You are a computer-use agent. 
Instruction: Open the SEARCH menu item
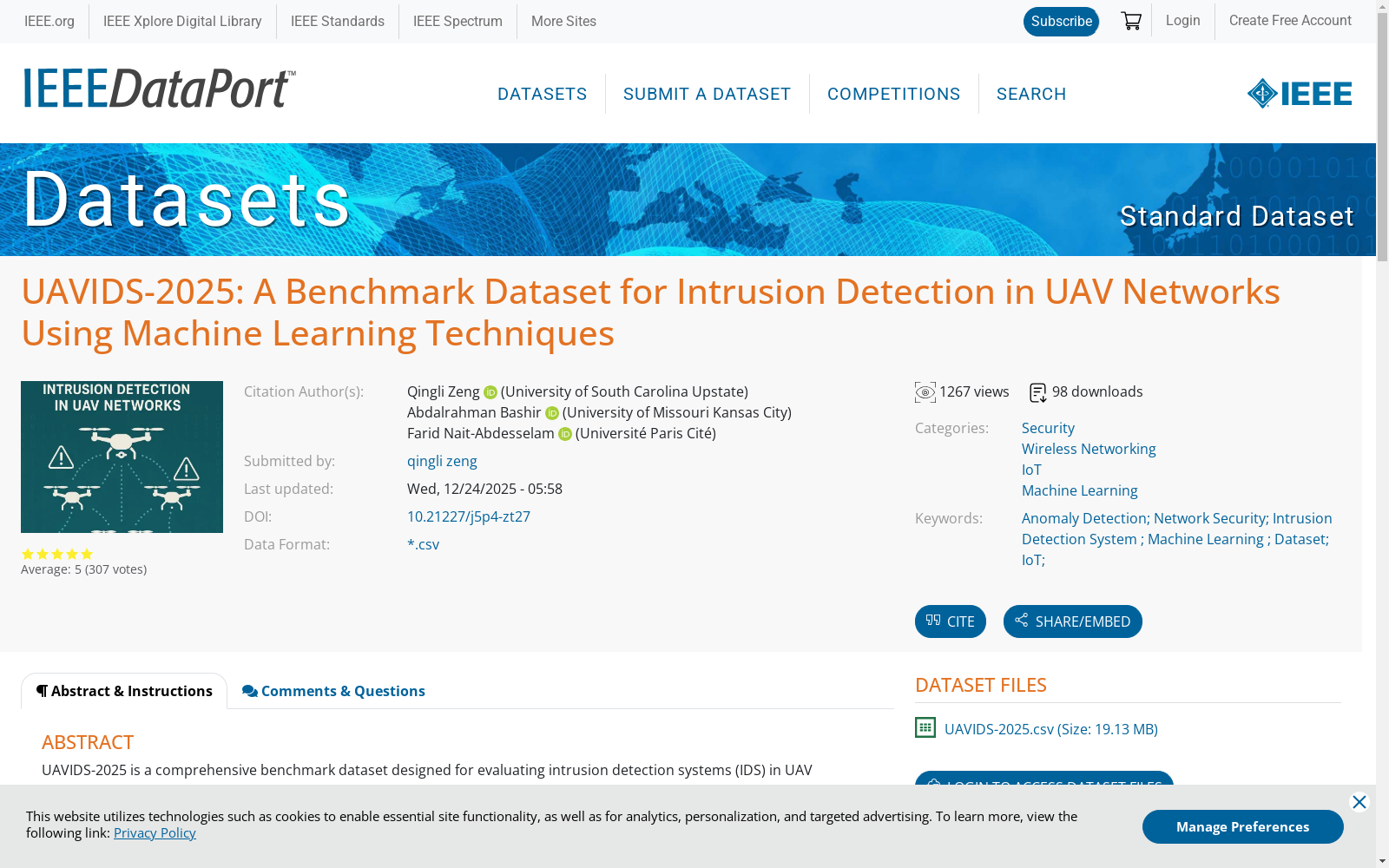point(1031,94)
